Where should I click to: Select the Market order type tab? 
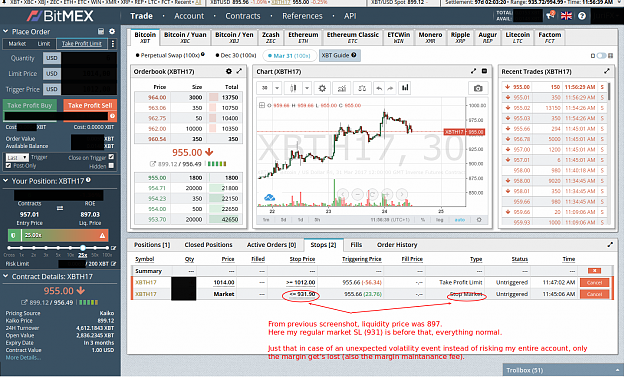click(x=17, y=43)
